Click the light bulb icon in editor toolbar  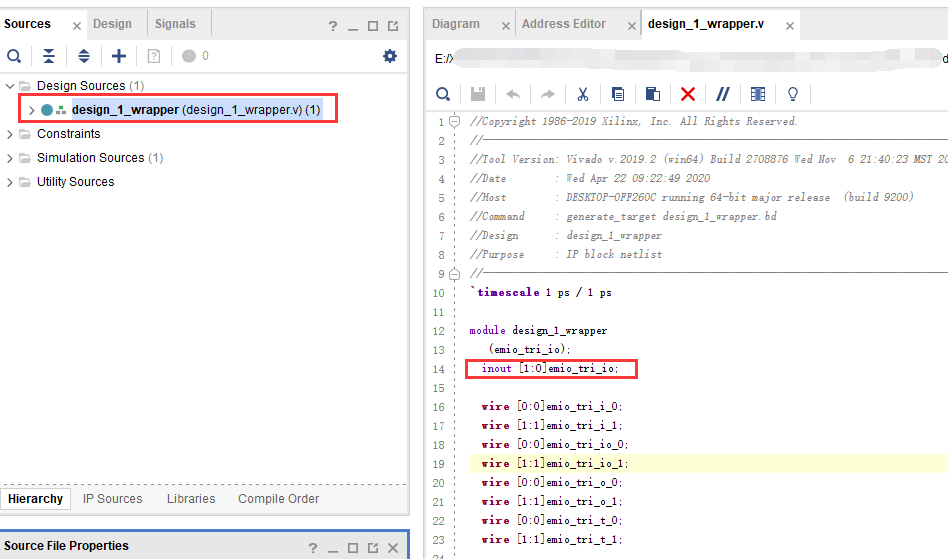(x=793, y=94)
